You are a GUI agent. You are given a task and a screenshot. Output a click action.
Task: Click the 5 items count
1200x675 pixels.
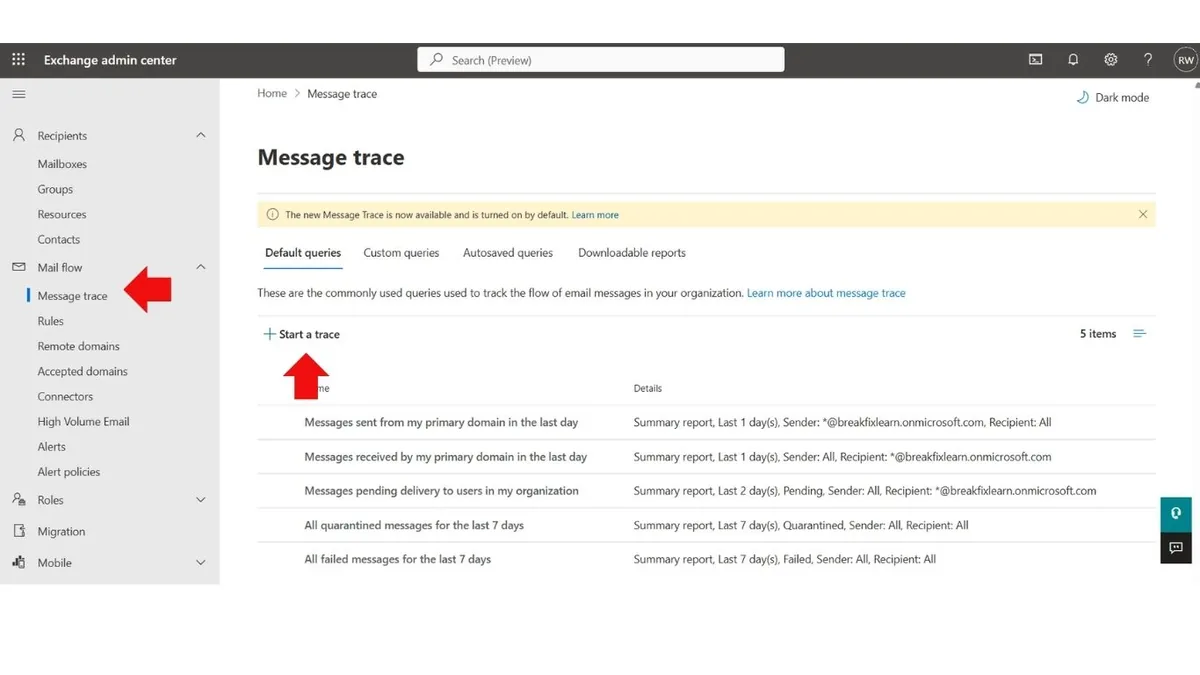pyautogui.click(x=1098, y=334)
